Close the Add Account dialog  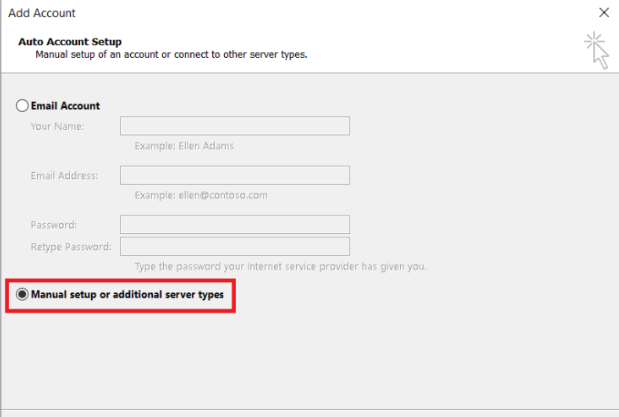(x=604, y=13)
